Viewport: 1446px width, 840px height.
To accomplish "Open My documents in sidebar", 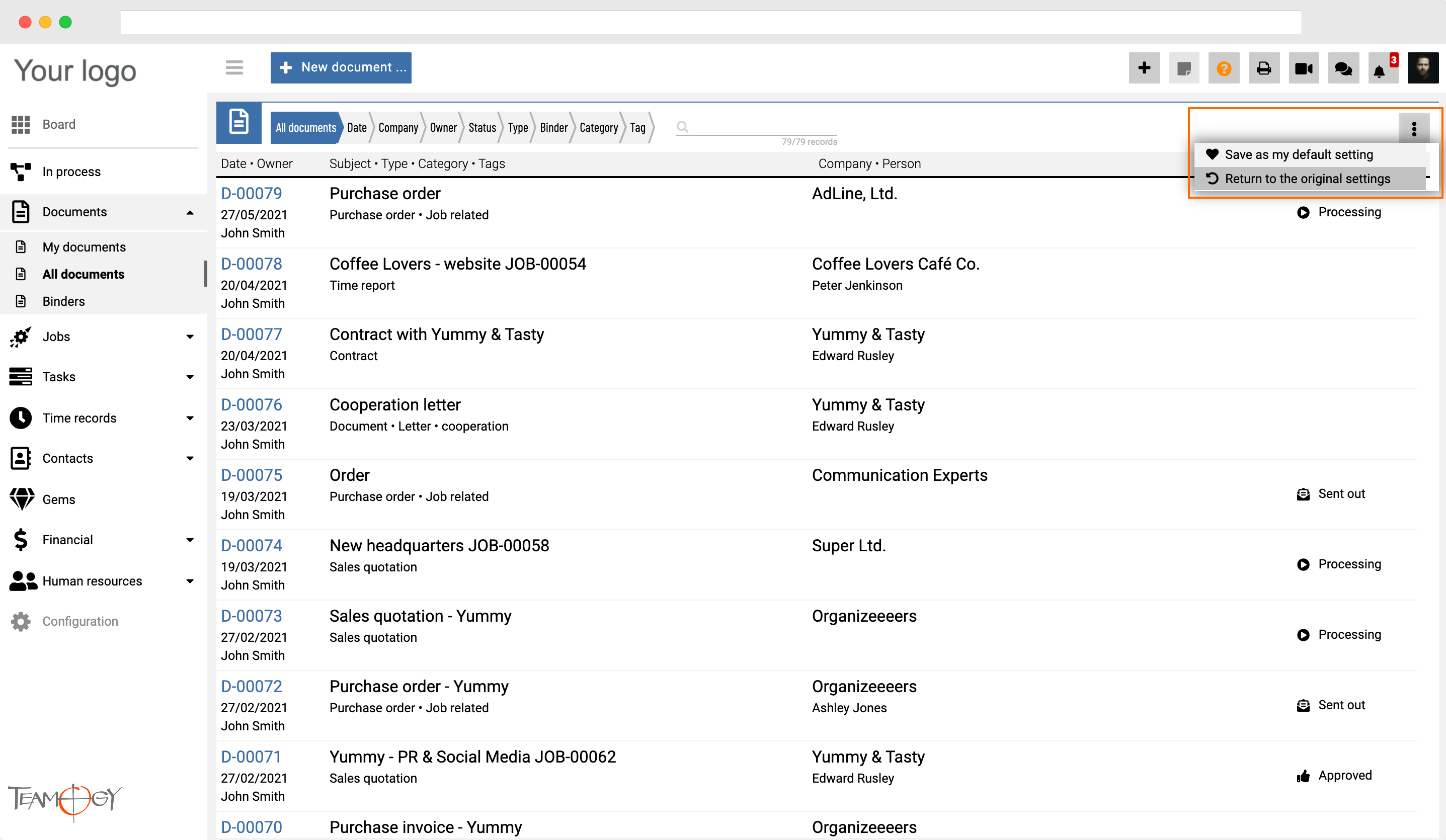I will pos(84,247).
